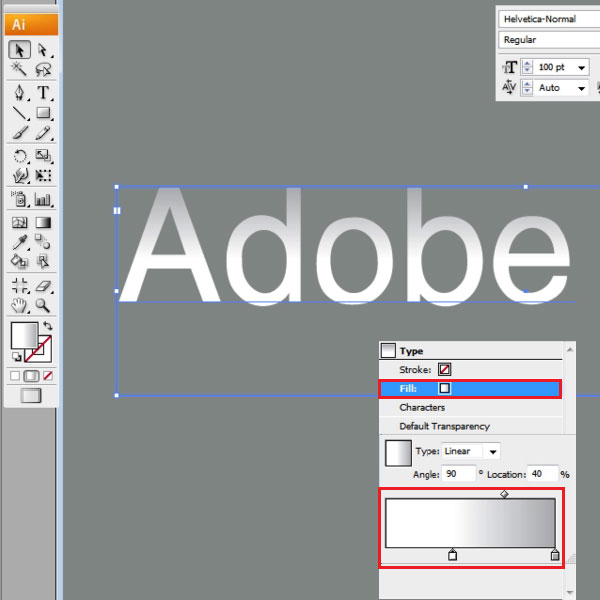Click the Illustrator Ai logo header

tap(31, 24)
